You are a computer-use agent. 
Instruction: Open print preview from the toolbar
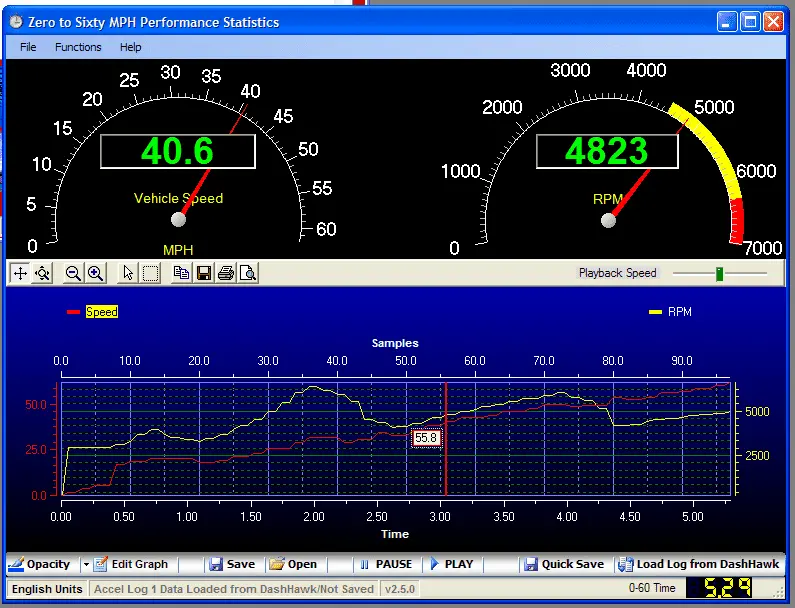pyautogui.click(x=247, y=273)
